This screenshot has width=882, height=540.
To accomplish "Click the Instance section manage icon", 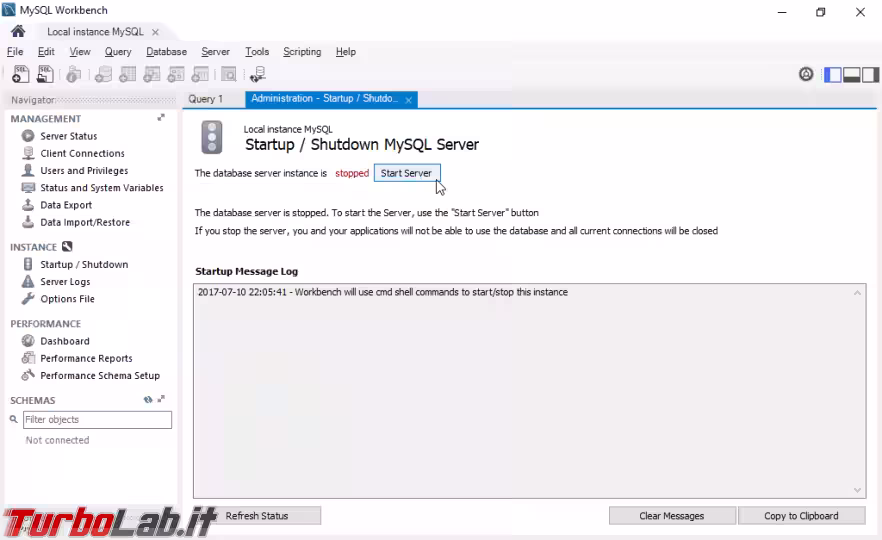I will [67, 246].
